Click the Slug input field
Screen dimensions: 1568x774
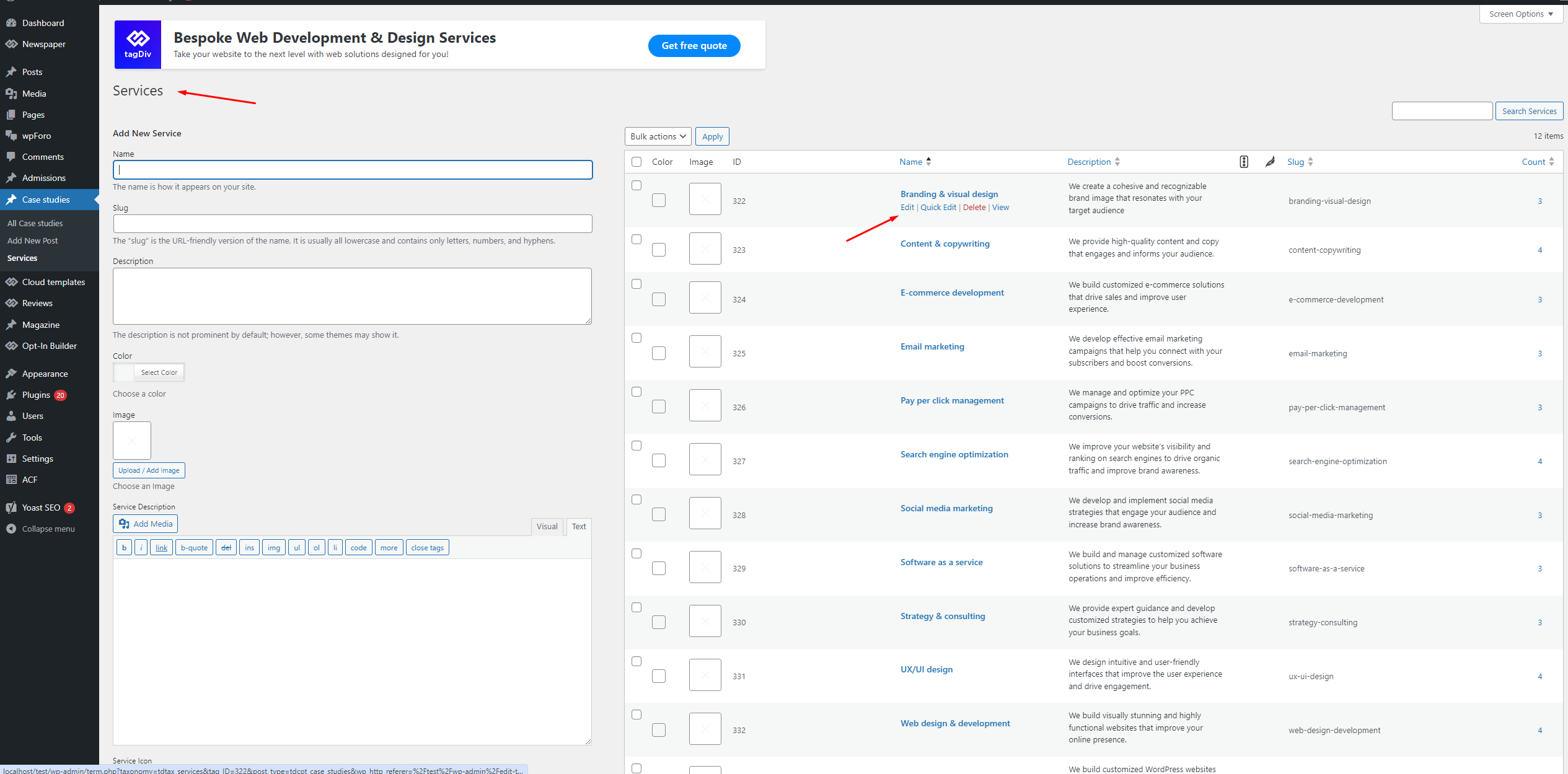(353, 224)
